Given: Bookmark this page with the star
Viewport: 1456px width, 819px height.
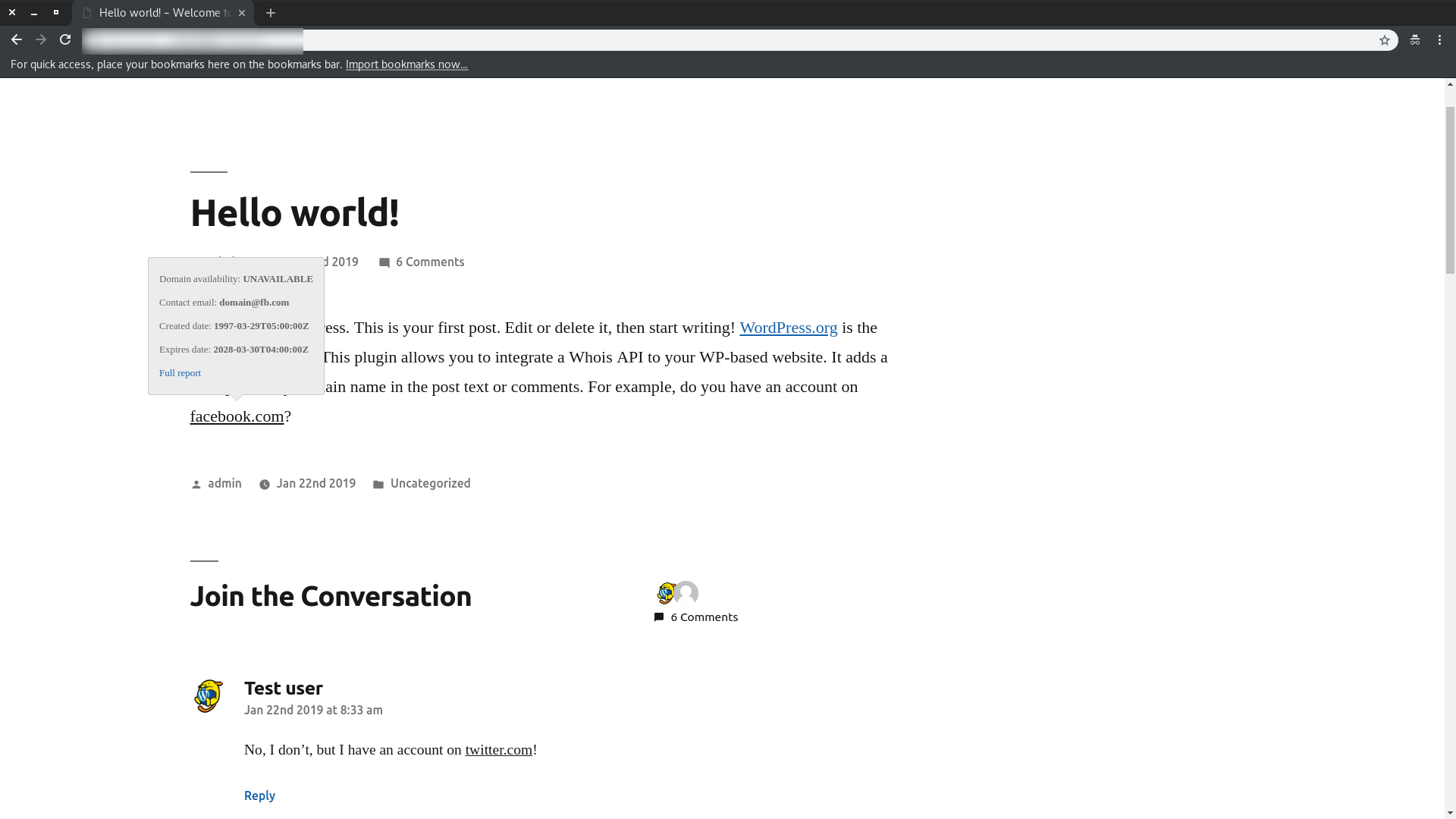Looking at the screenshot, I should [1385, 40].
